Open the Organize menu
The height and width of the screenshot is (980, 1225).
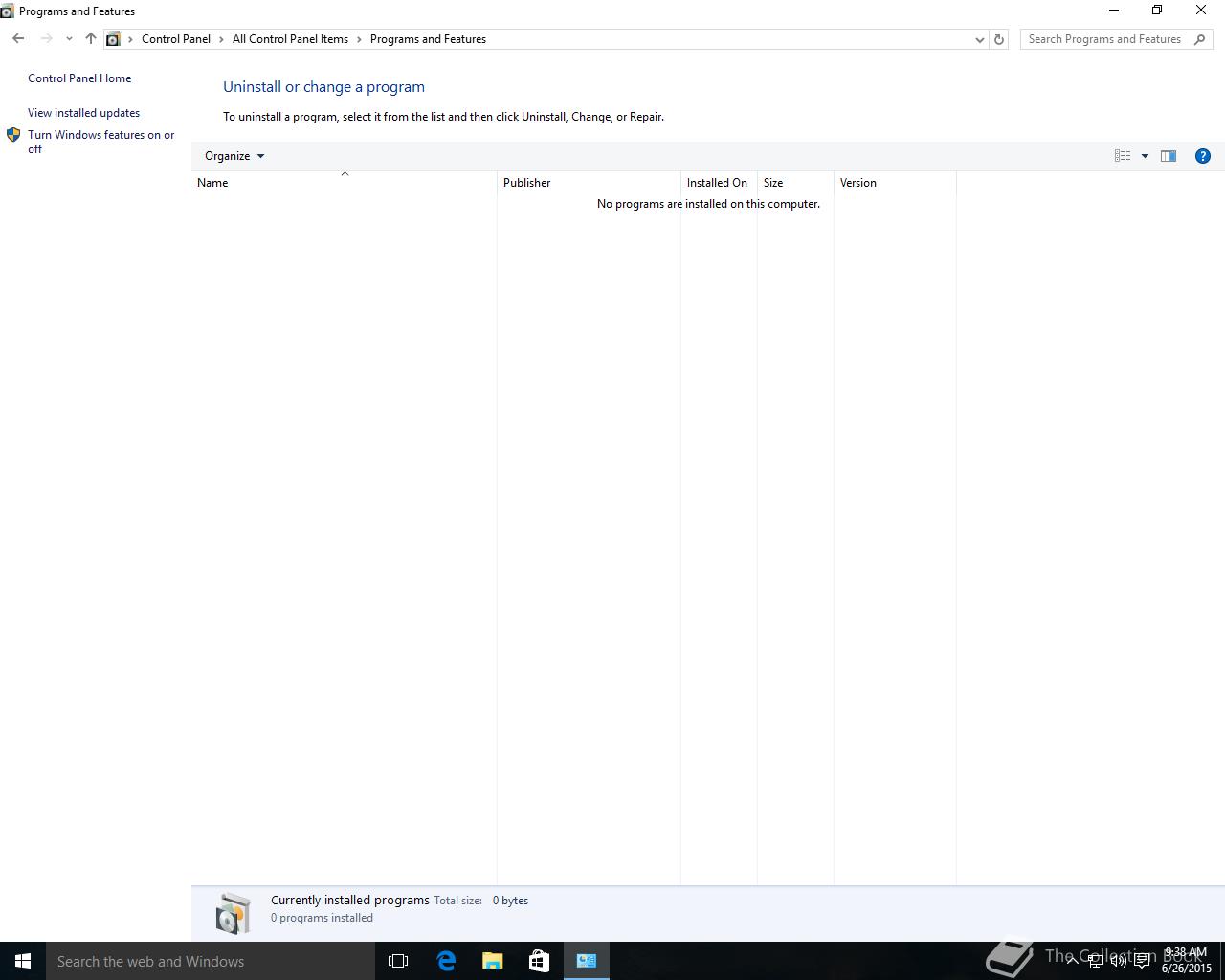[x=234, y=156]
